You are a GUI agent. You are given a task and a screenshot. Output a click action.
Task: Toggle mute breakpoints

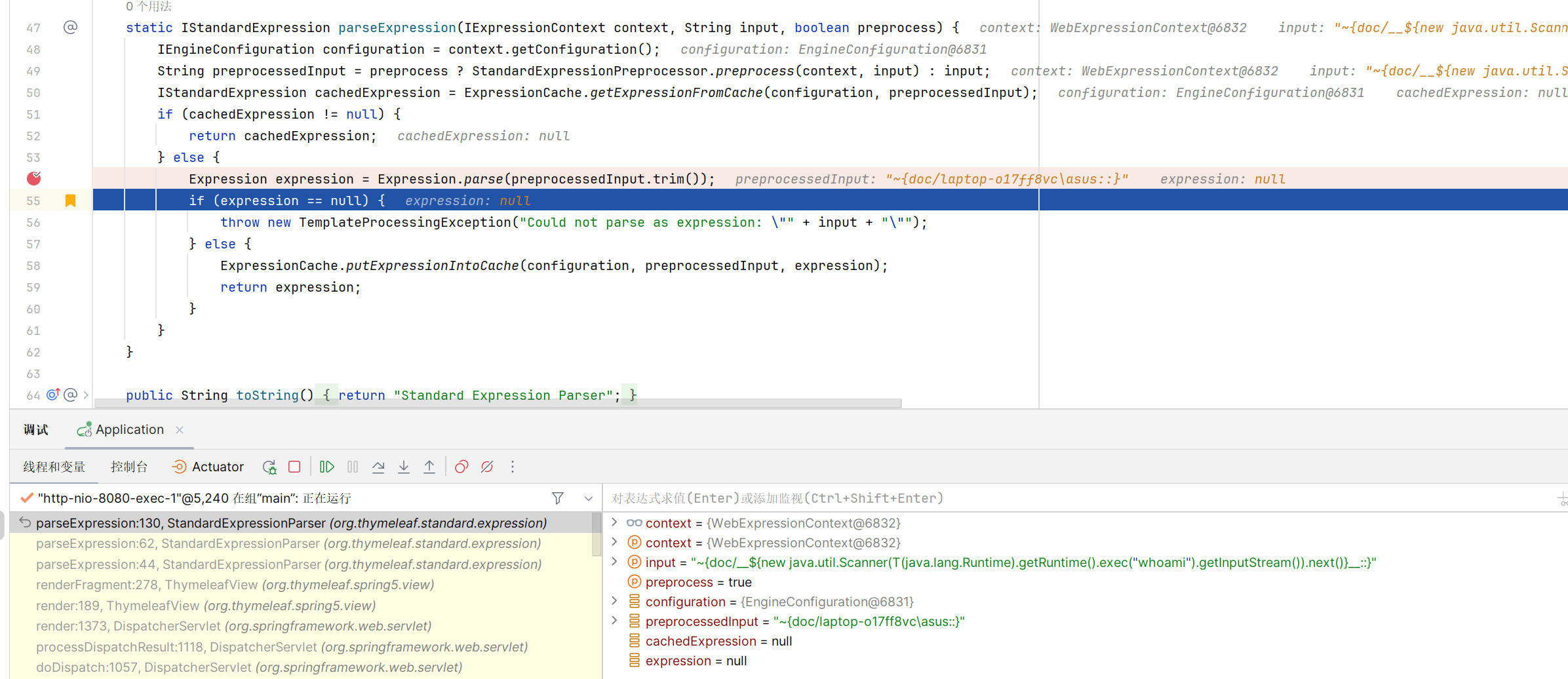[487, 467]
